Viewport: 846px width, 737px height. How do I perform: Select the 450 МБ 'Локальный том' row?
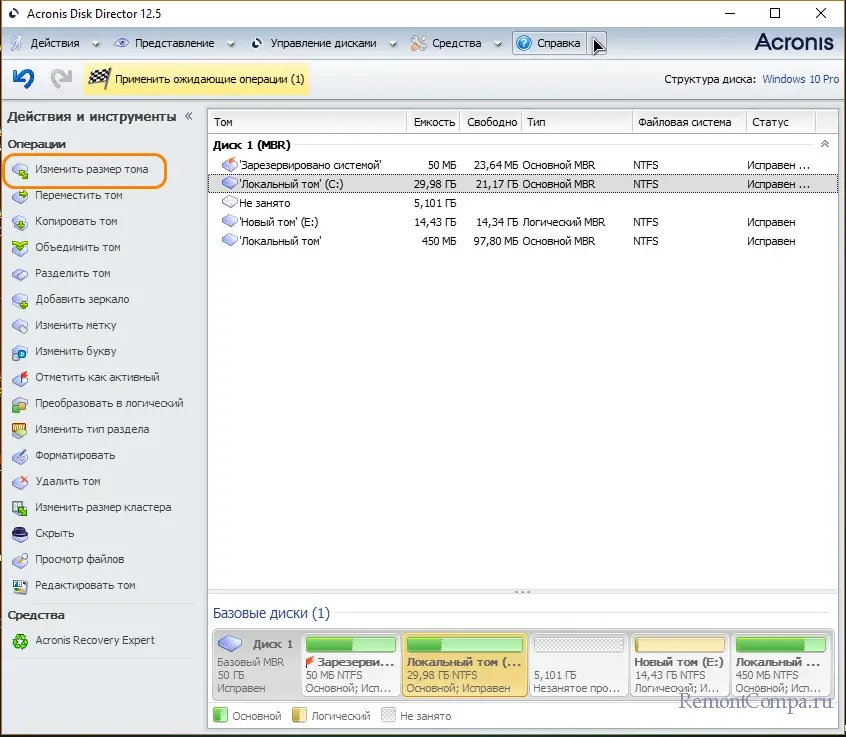523,241
